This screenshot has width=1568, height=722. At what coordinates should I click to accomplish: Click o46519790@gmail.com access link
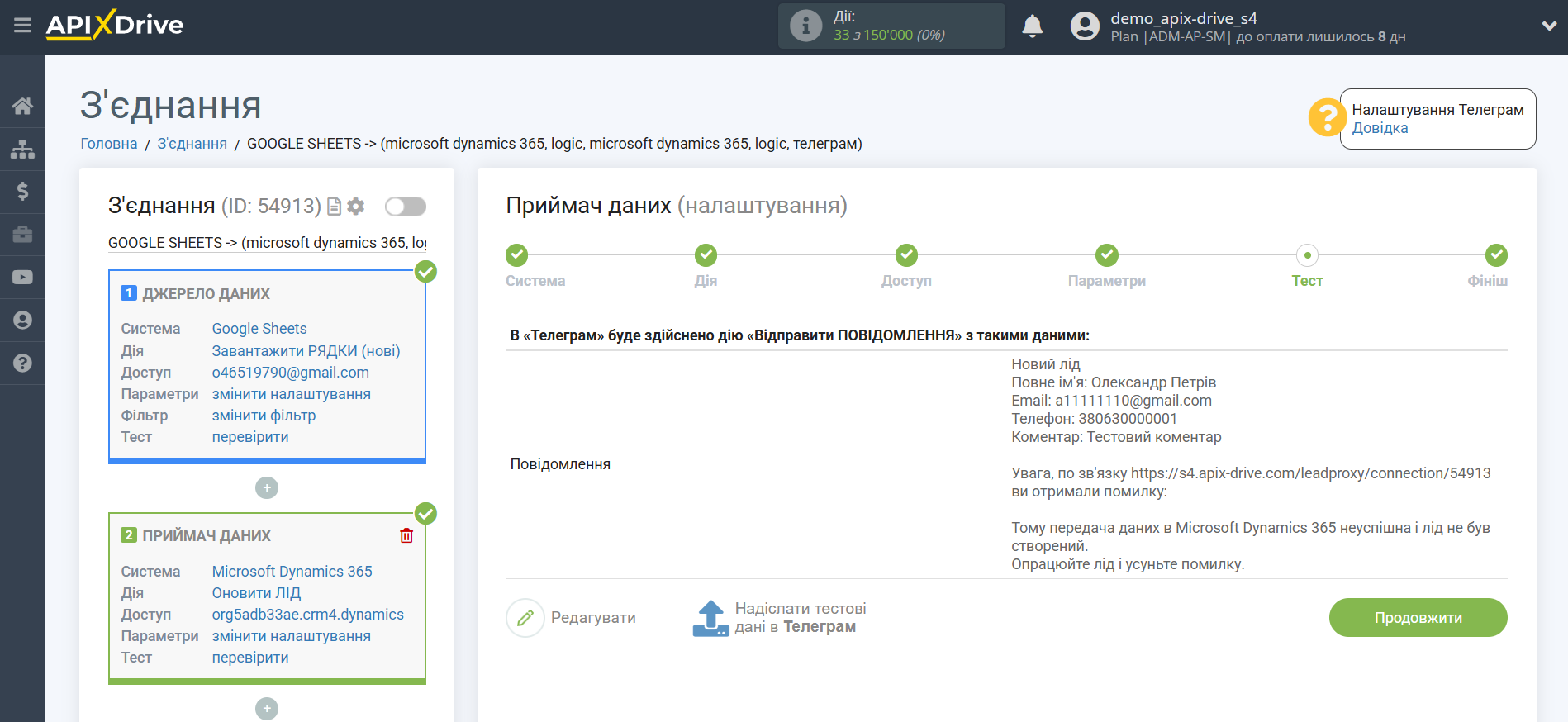pos(291,373)
